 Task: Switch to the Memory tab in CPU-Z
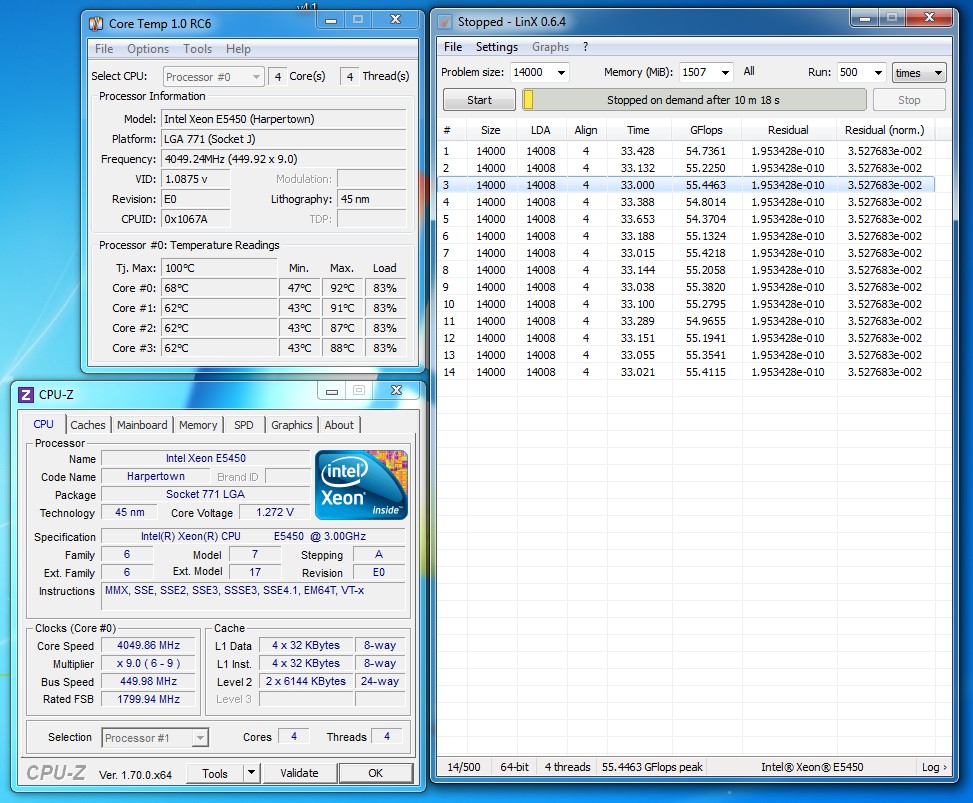point(198,425)
